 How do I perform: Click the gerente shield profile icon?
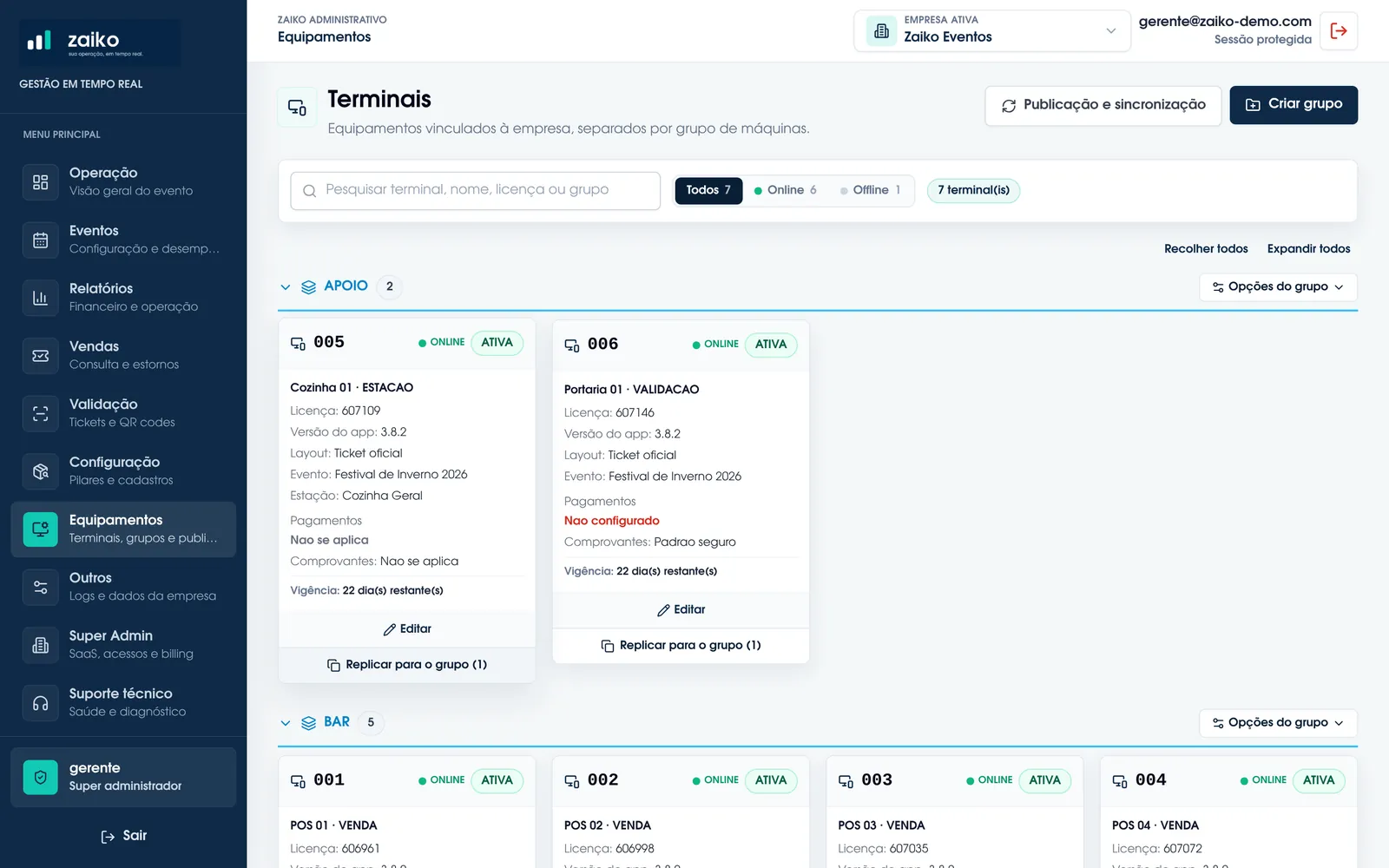40,778
